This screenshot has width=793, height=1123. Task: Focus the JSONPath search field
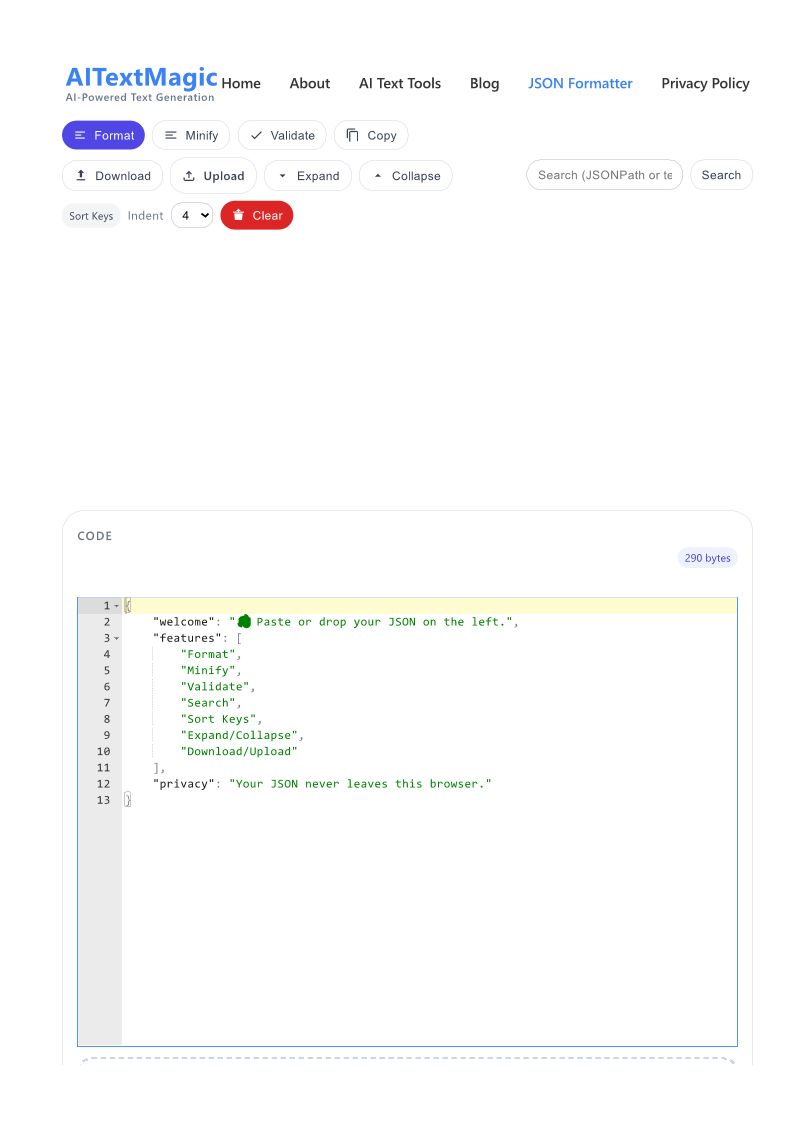[604, 175]
